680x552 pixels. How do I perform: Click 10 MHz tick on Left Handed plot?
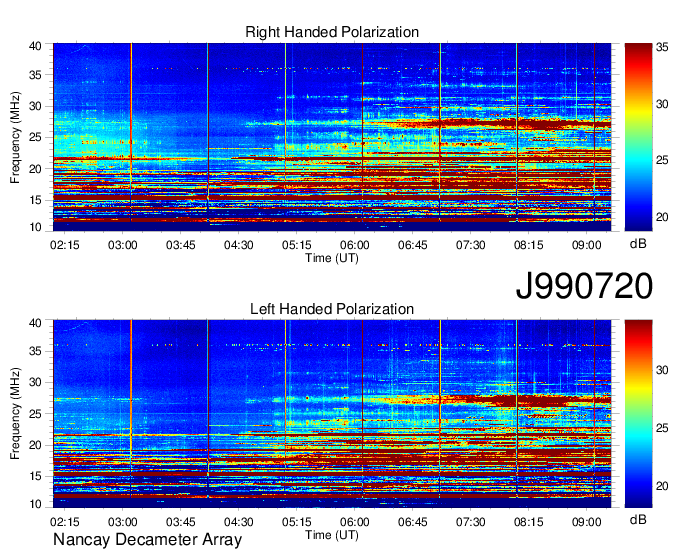pos(35,504)
